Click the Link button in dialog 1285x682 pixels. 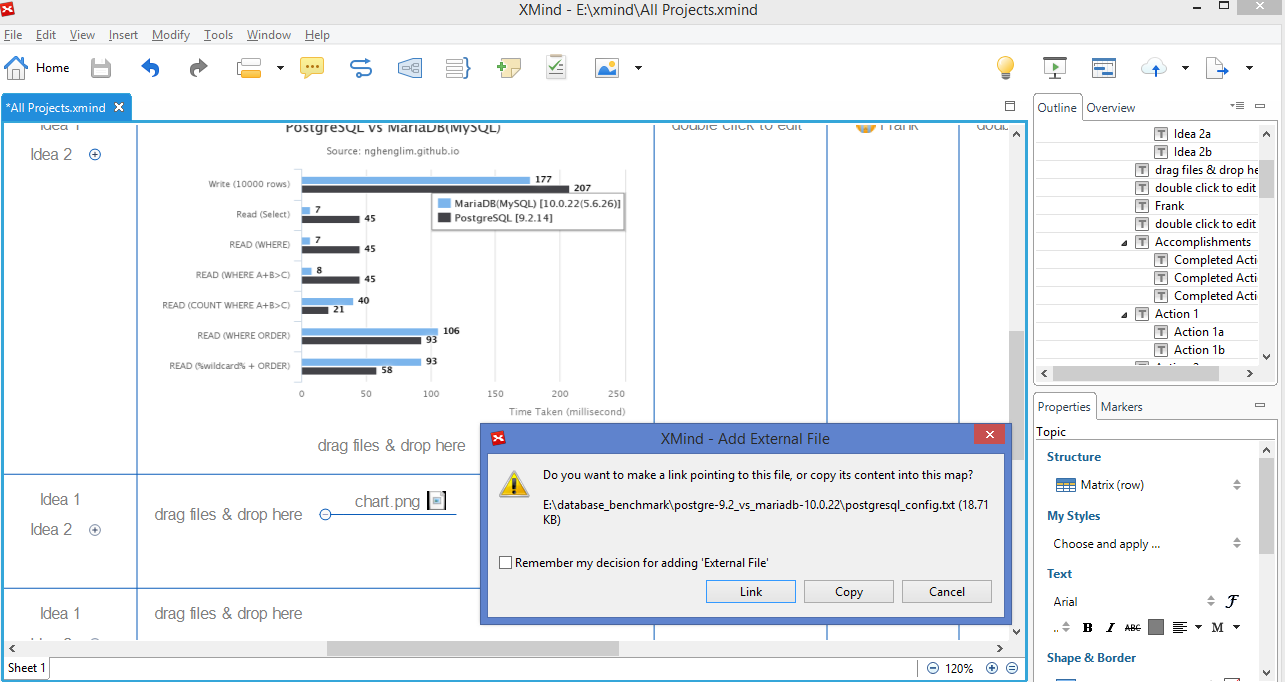751,591
